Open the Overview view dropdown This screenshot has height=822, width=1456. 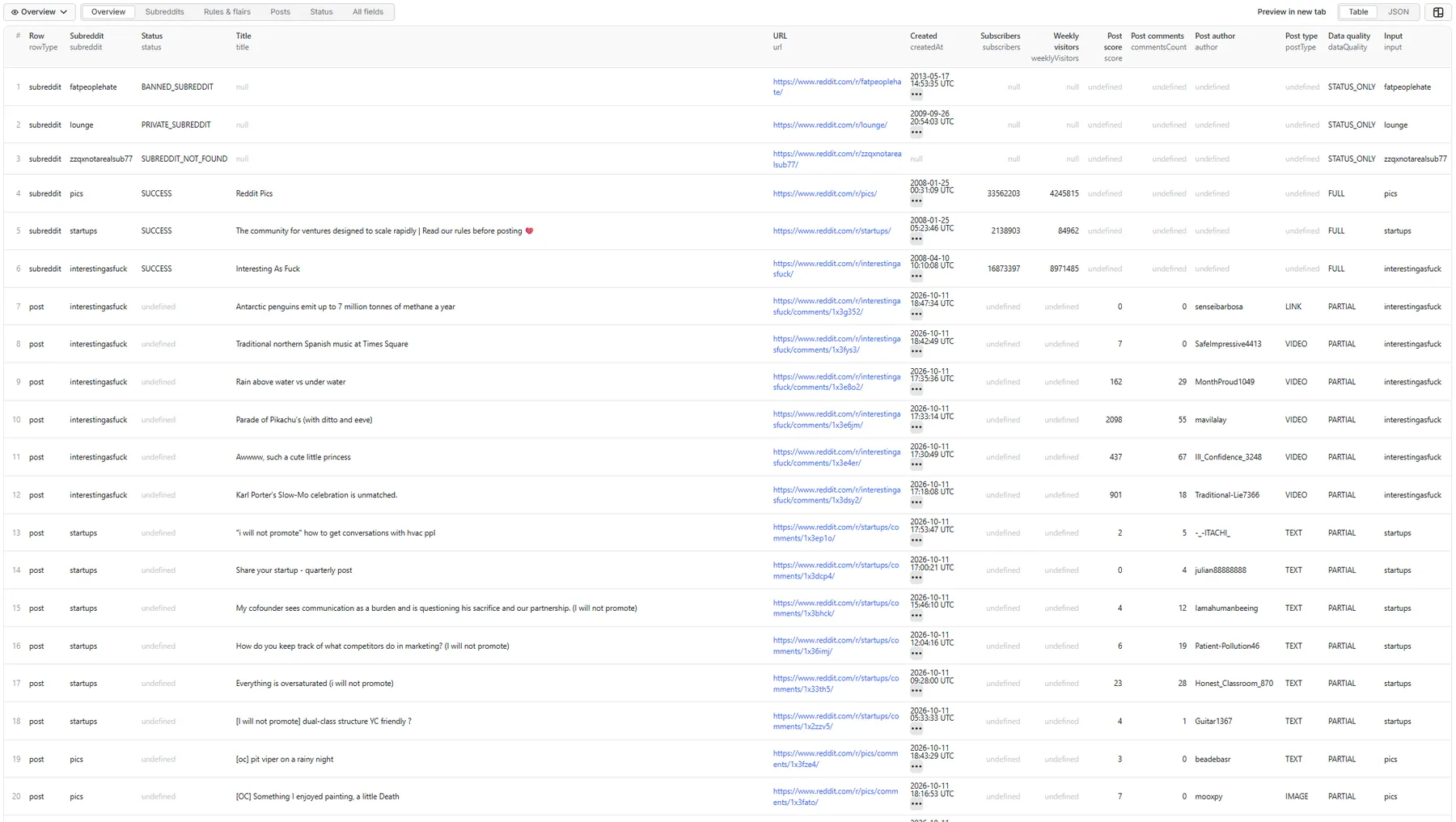point(39,12)
